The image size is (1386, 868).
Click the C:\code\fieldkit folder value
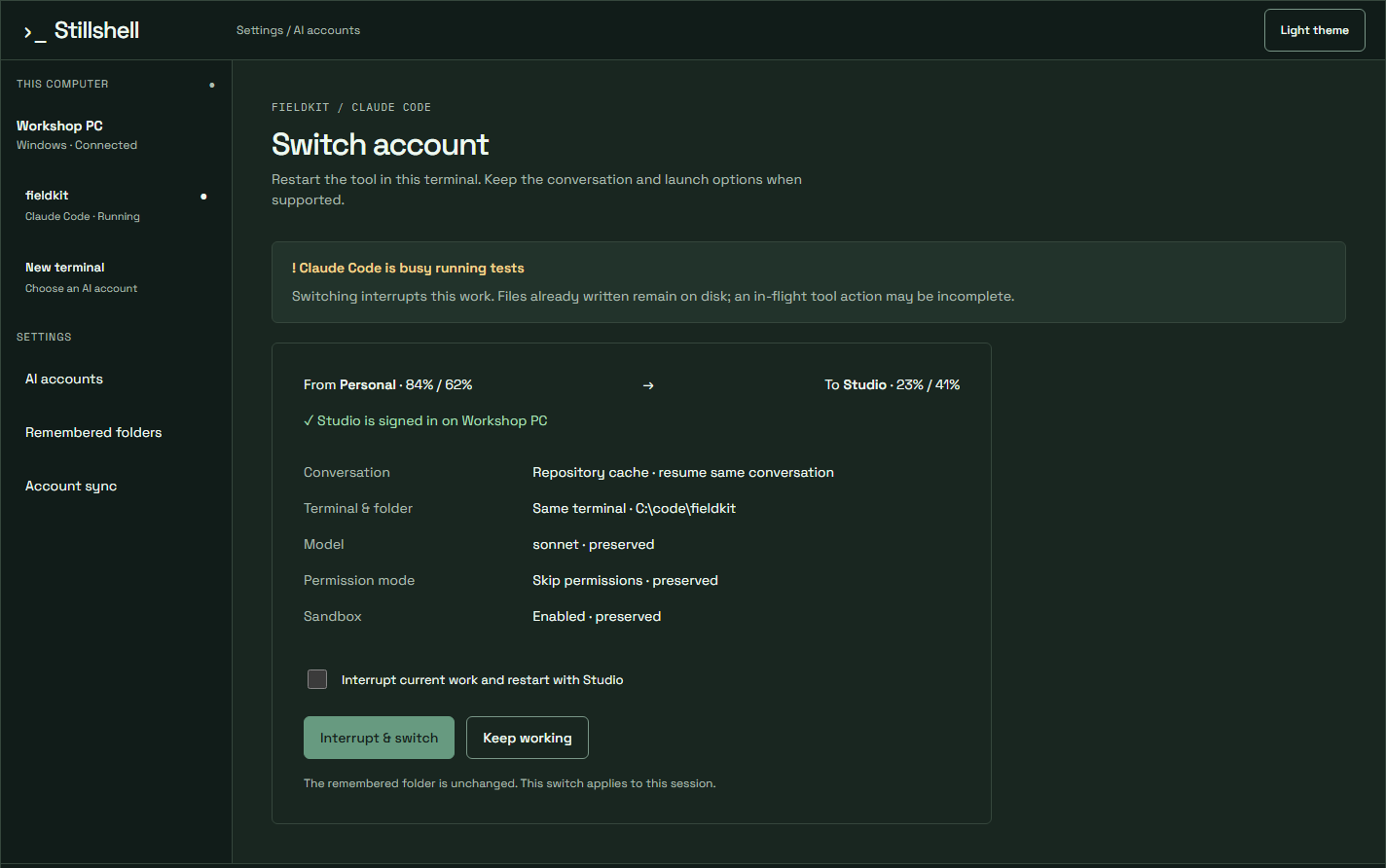point(685,509)
